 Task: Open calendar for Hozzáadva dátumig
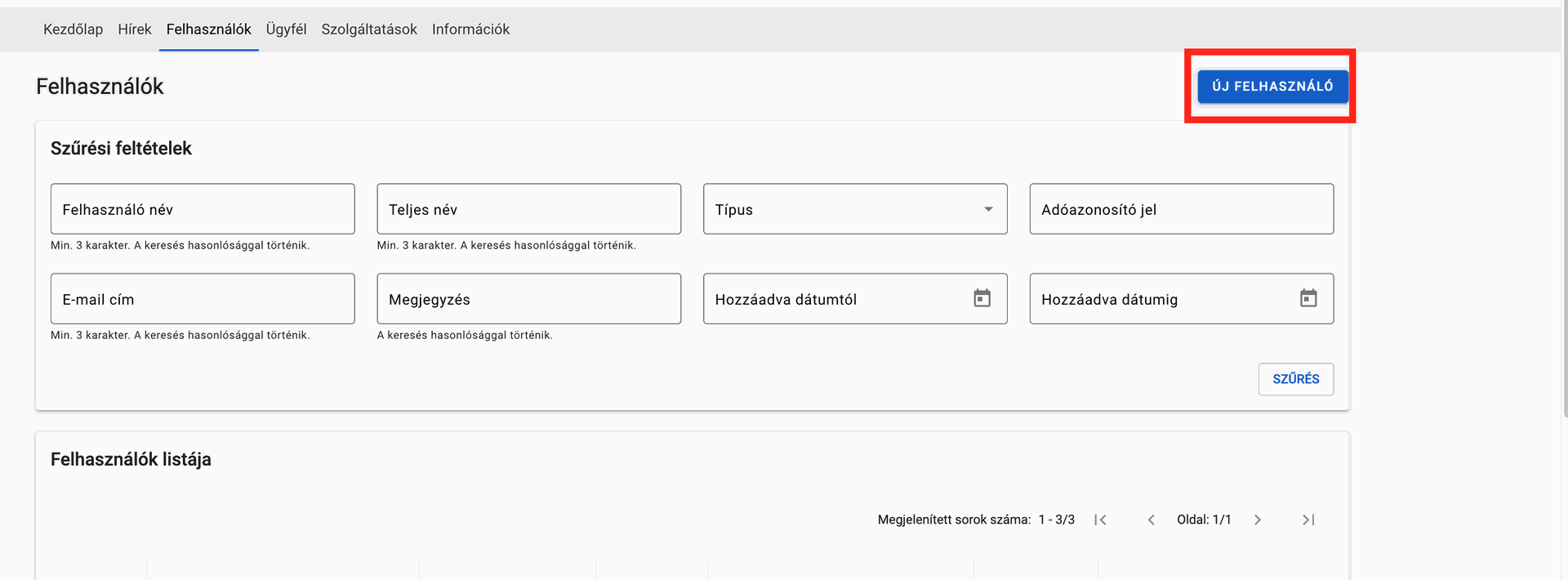[1308, 298]
